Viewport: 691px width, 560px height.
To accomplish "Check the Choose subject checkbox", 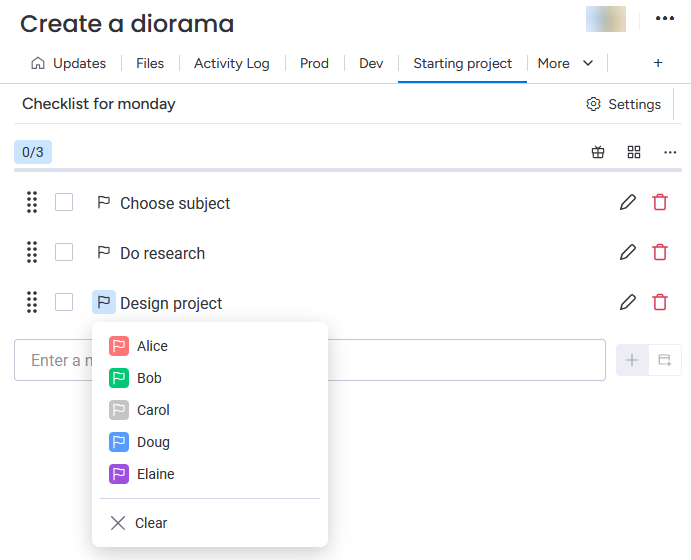I will point(64,203).
